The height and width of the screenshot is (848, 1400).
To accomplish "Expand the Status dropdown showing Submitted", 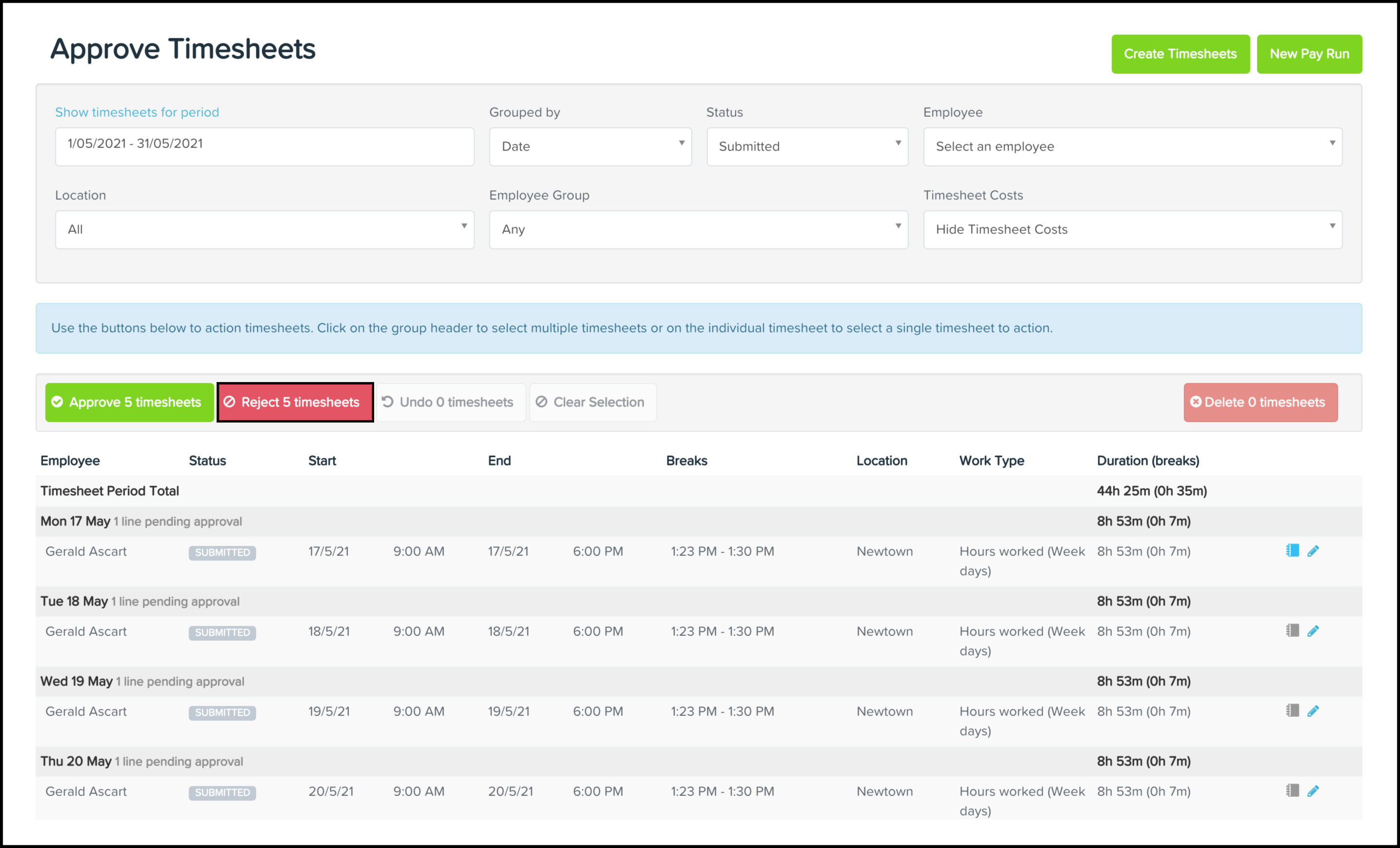I will (807, 147).
